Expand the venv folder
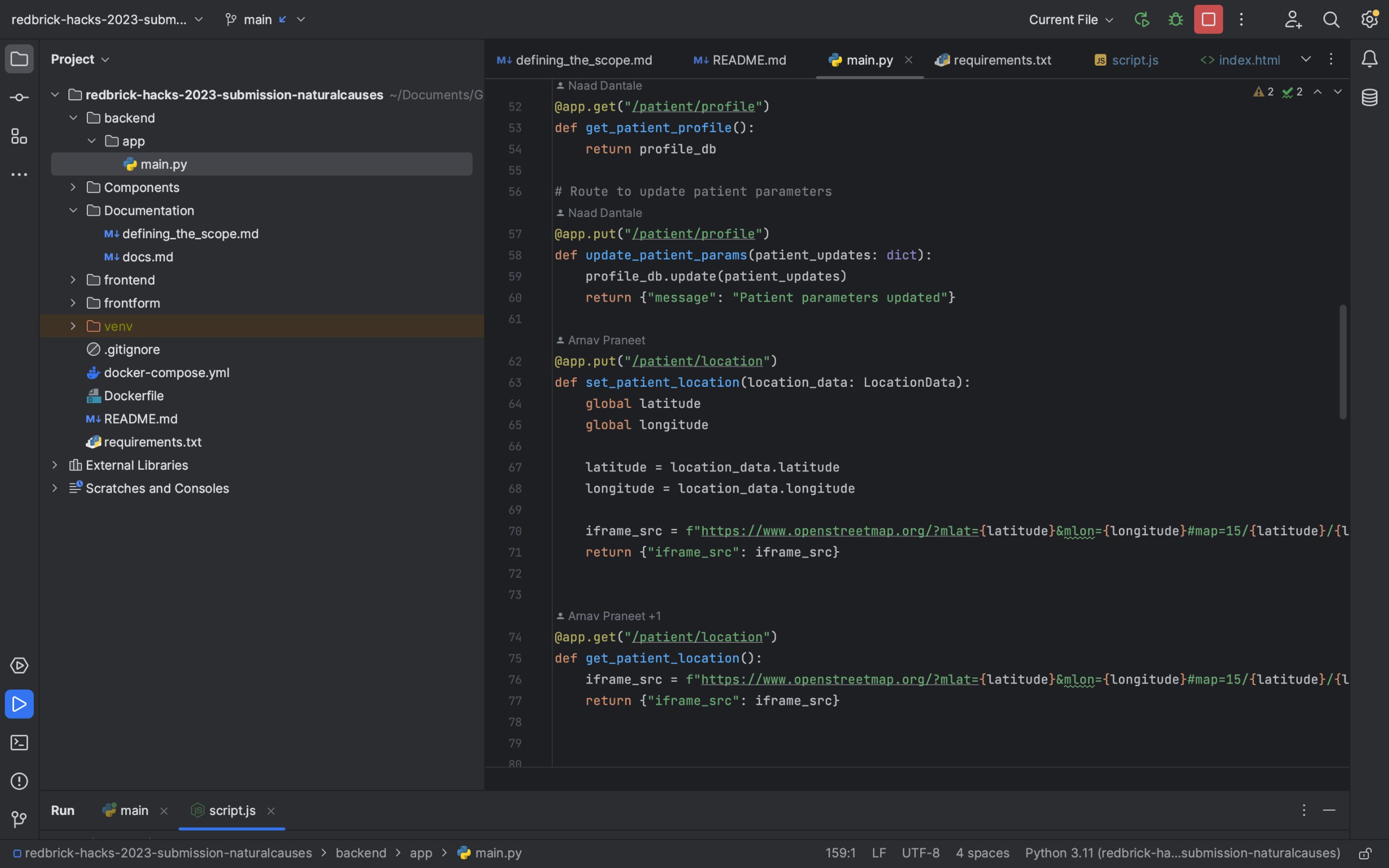Viewport: 1389px width, 868px height. (x=73, y=326)
